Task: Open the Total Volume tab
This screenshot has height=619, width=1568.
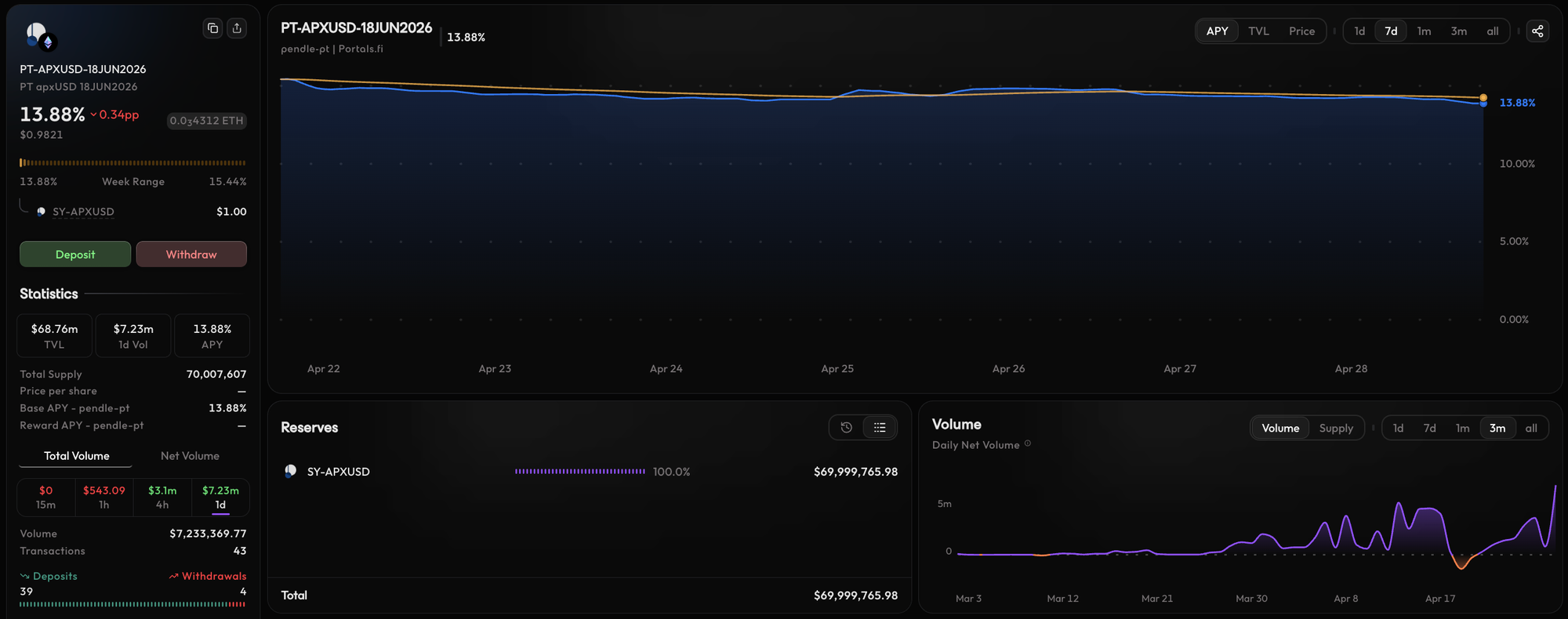Action: pos(76,456)
